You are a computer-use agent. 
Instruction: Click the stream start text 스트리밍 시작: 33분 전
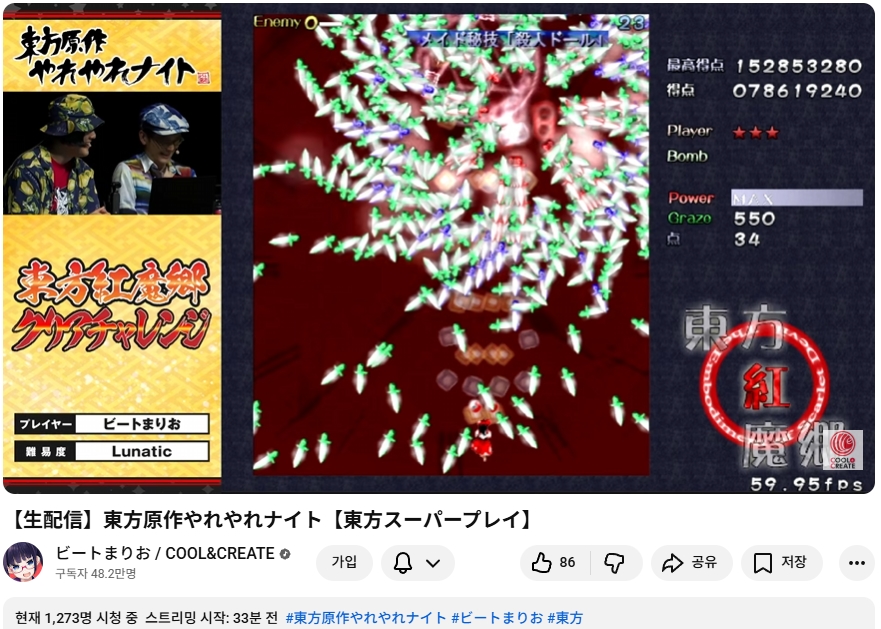(x=211, y=618)
